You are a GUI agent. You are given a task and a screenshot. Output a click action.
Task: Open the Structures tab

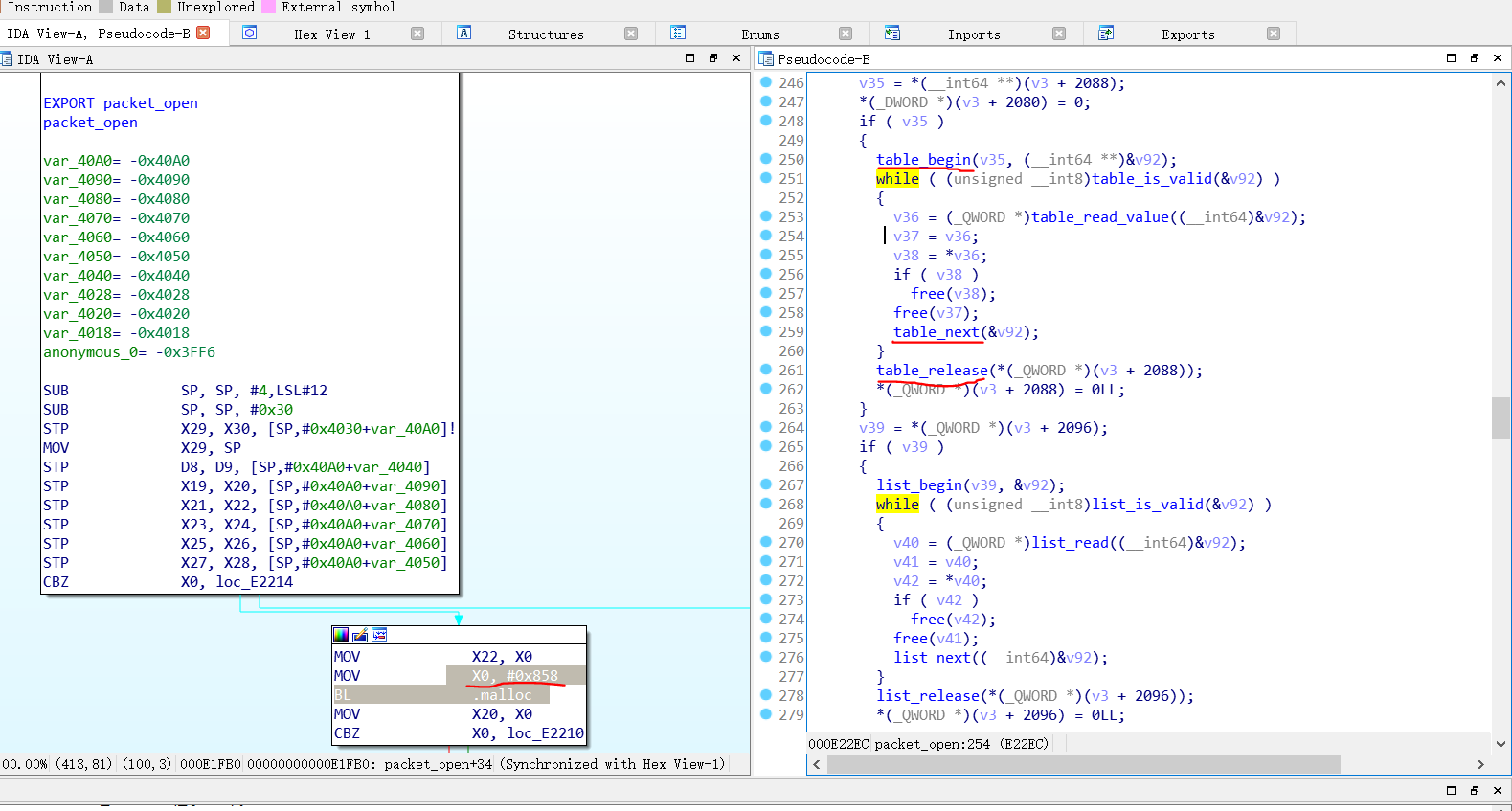545,34
